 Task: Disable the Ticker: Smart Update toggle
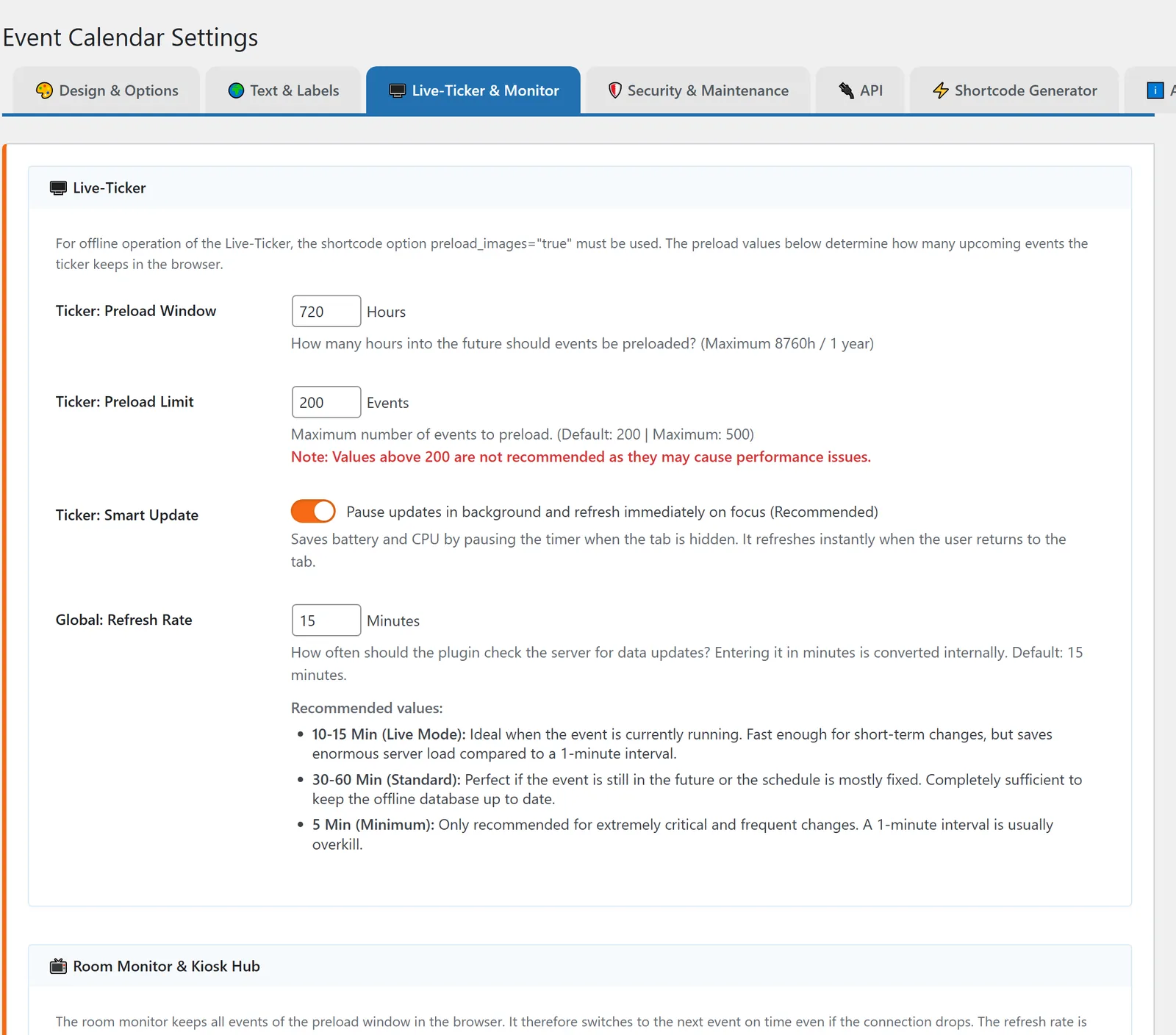(x=313, y=511)
